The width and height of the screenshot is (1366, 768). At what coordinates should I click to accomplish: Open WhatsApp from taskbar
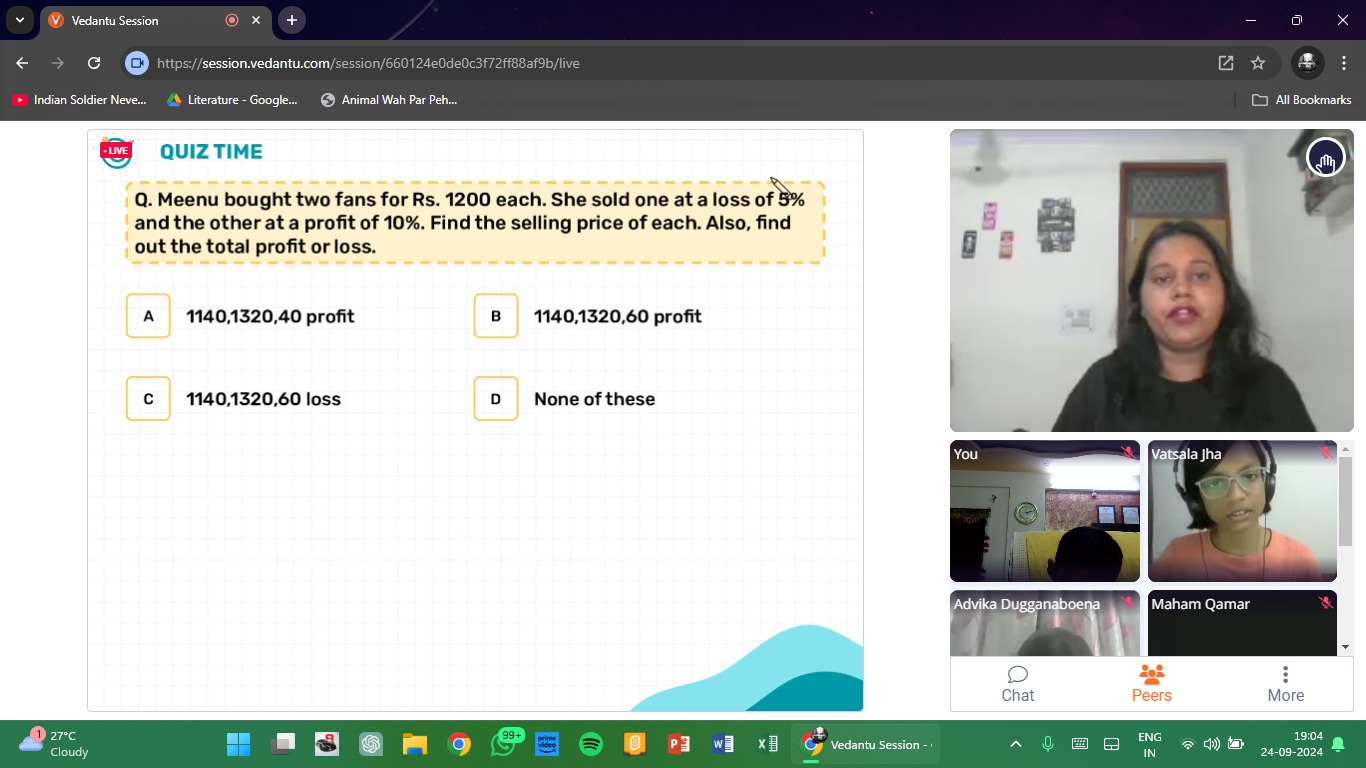(503, 744)
